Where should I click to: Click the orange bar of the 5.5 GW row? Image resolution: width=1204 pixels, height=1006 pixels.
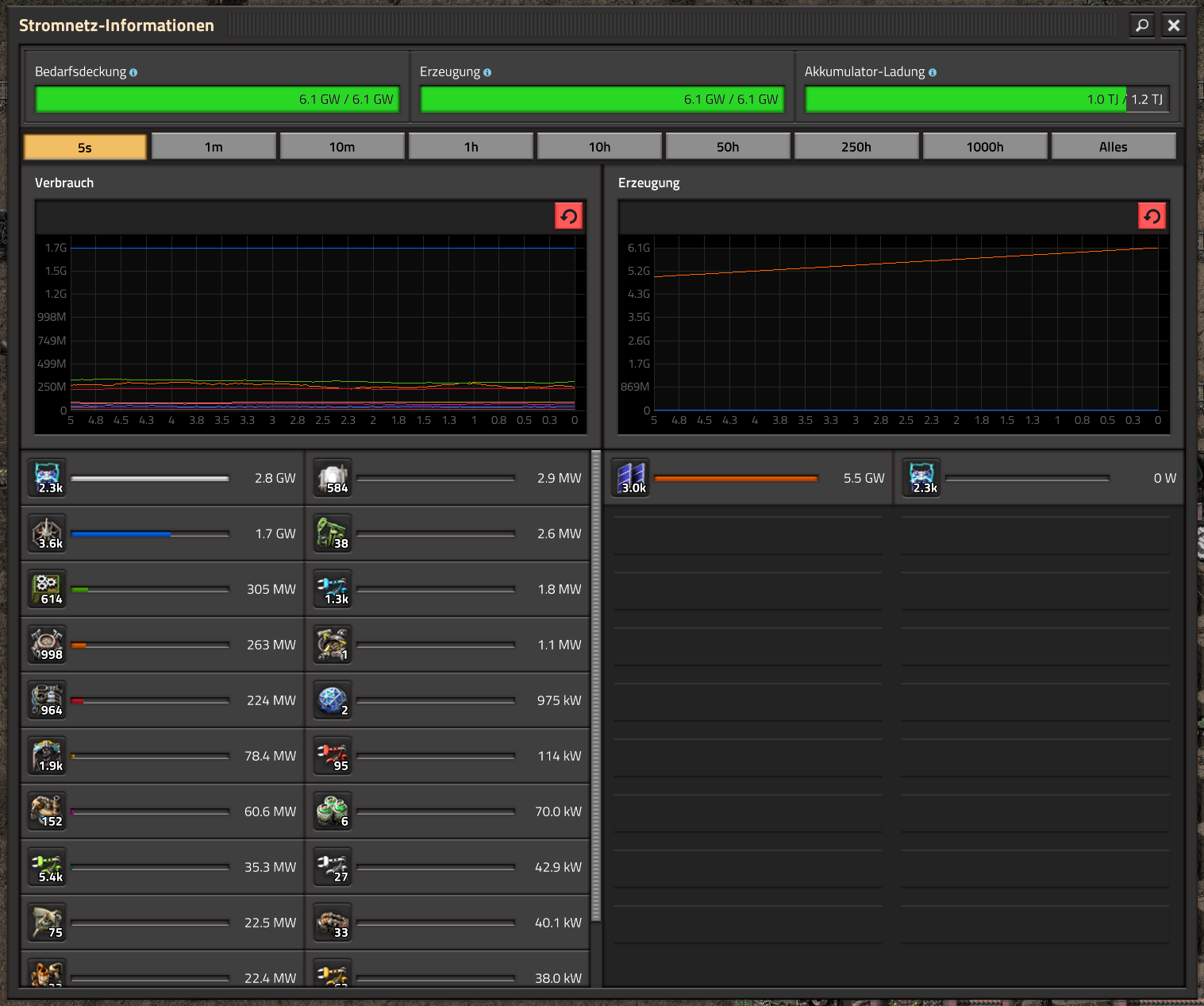click(736, 478)
